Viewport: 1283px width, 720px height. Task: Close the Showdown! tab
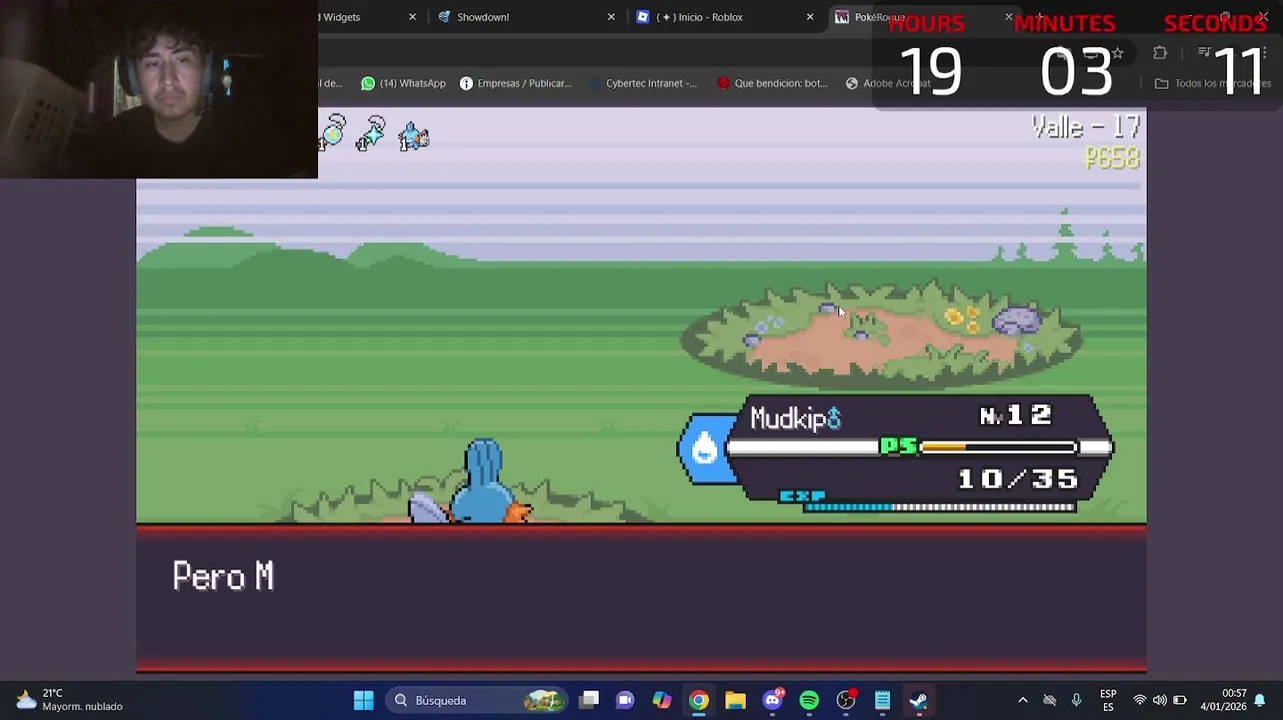610,17
